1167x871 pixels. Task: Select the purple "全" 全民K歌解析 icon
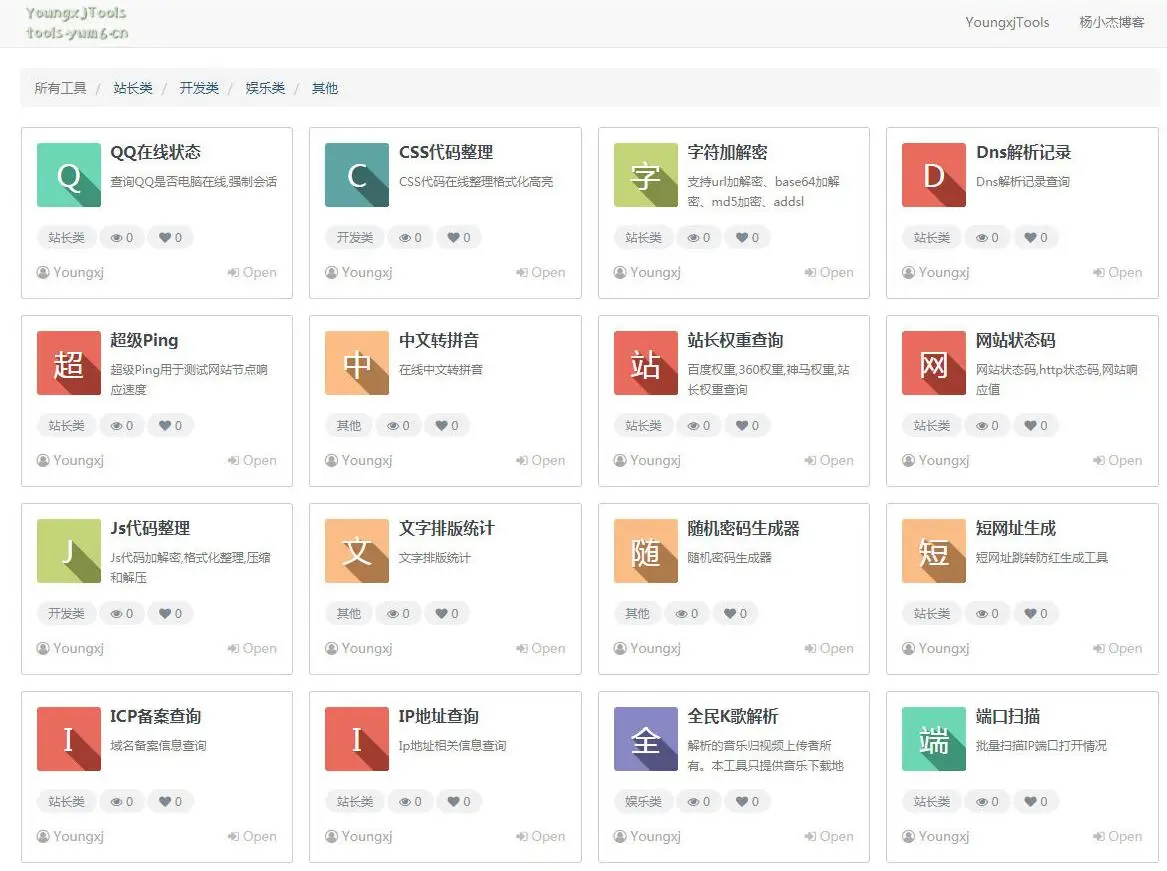(x=645, y=739)
